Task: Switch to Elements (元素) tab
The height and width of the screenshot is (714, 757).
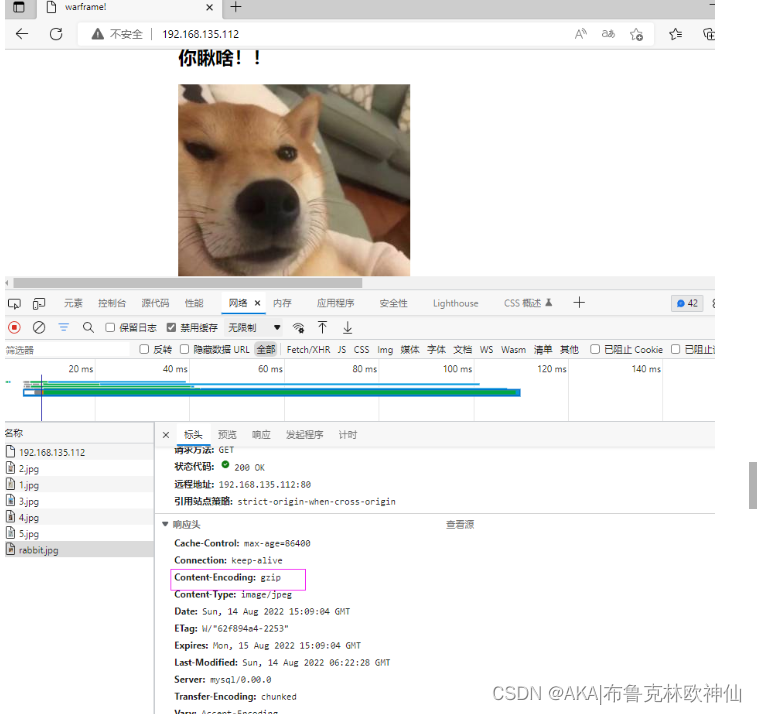Action: (73, 303)
